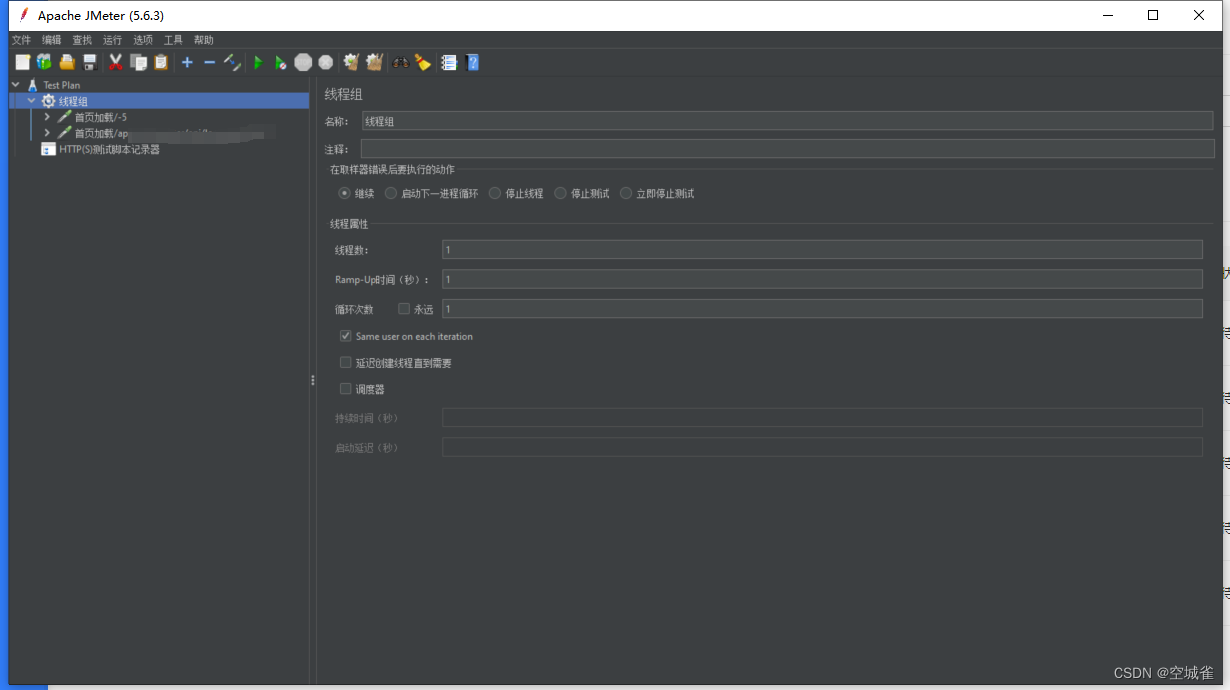This screenshot has height=690, width=1230.
Task: Open the Templates icon in toolbar
Action: pyautogui.click(x=44, y=62)
